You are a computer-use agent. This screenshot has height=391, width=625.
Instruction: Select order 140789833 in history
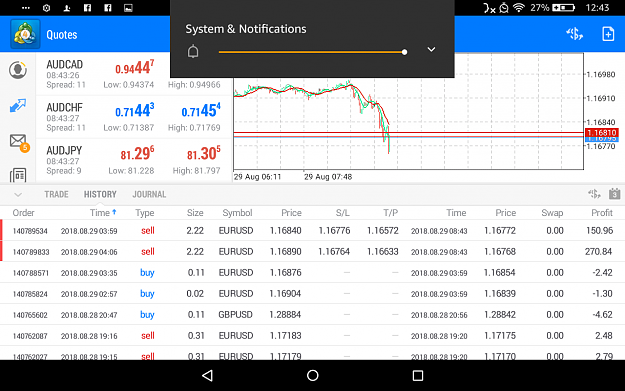tap(312, 251)
